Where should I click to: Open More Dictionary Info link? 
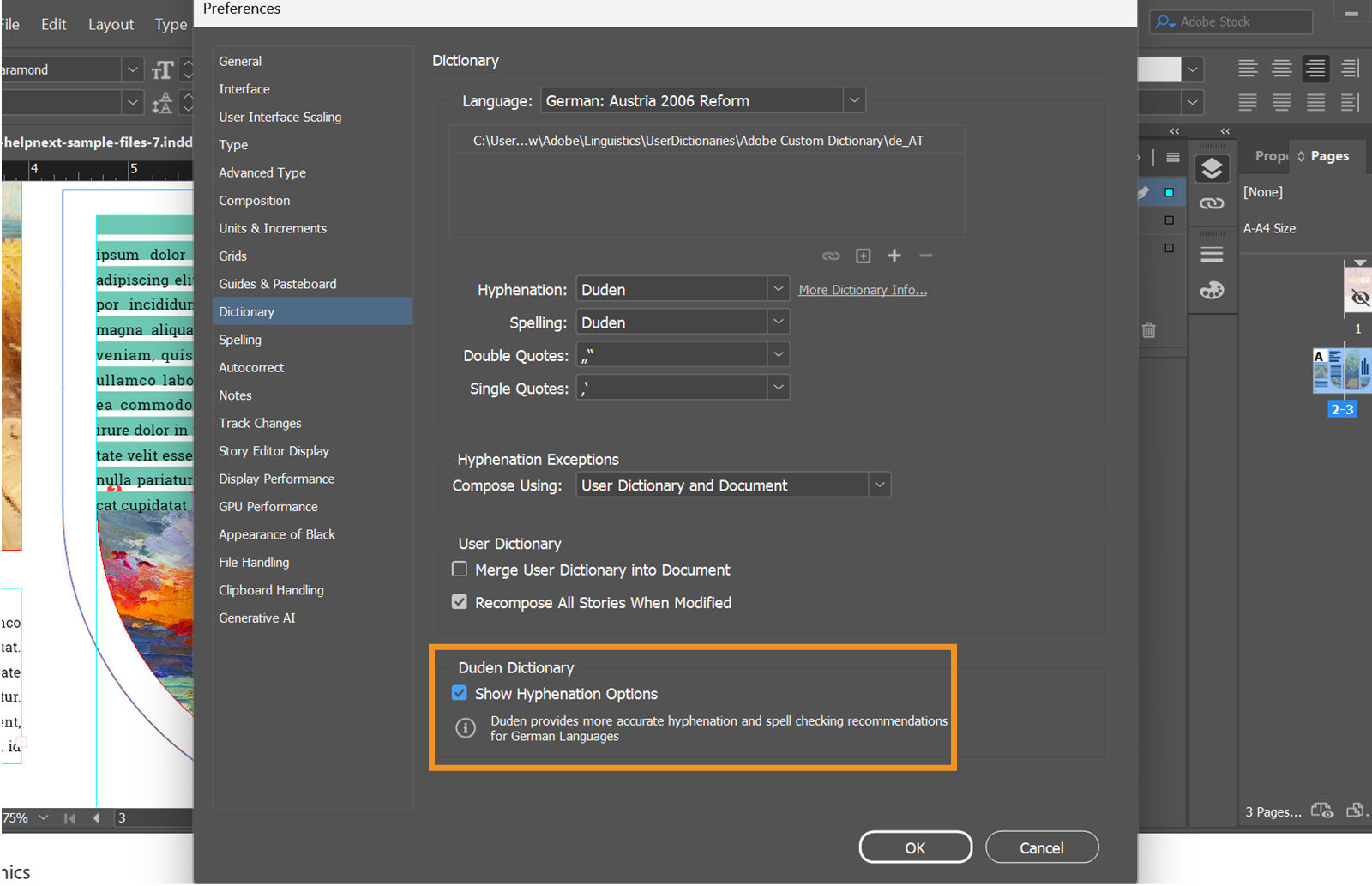(863, 290)
